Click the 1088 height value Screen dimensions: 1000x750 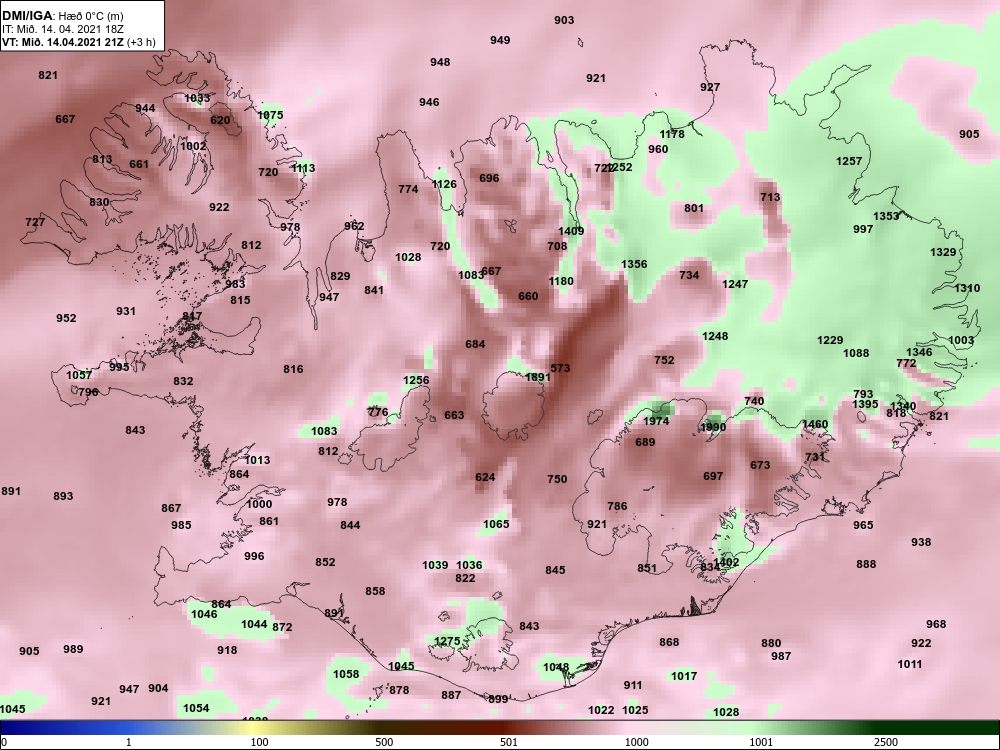(856, 353)
